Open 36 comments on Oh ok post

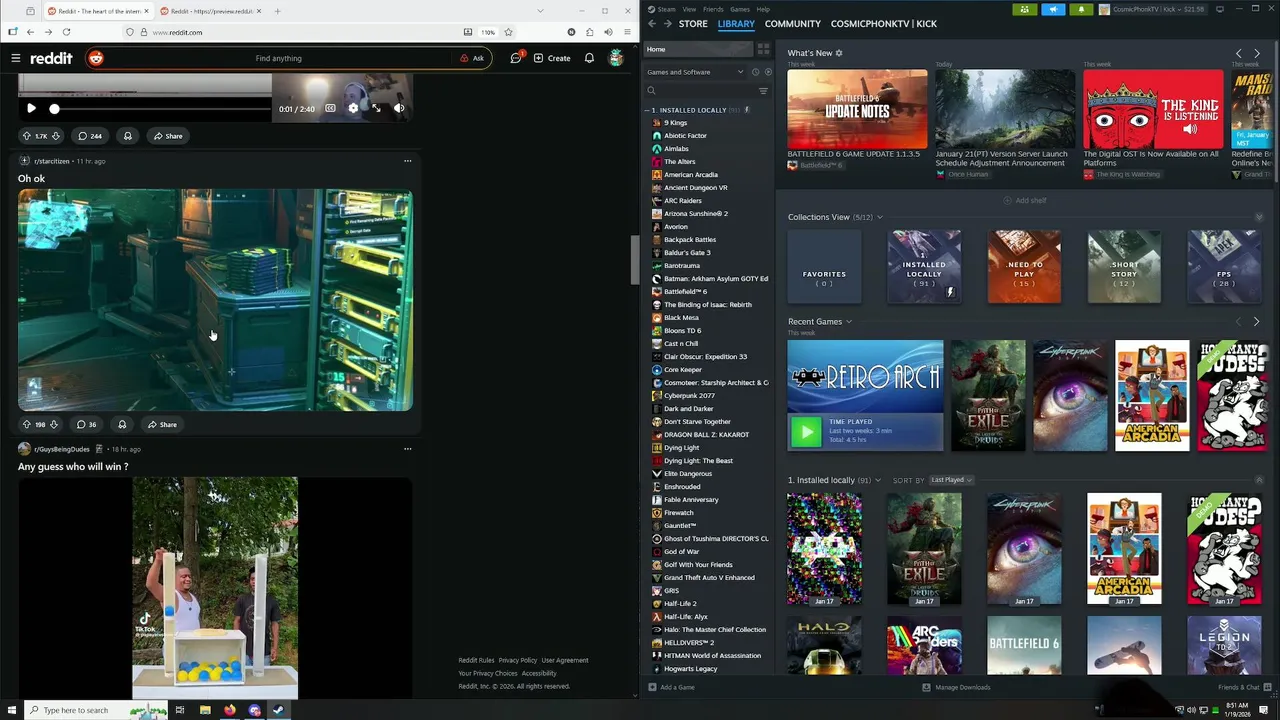(x=86, y=424)
